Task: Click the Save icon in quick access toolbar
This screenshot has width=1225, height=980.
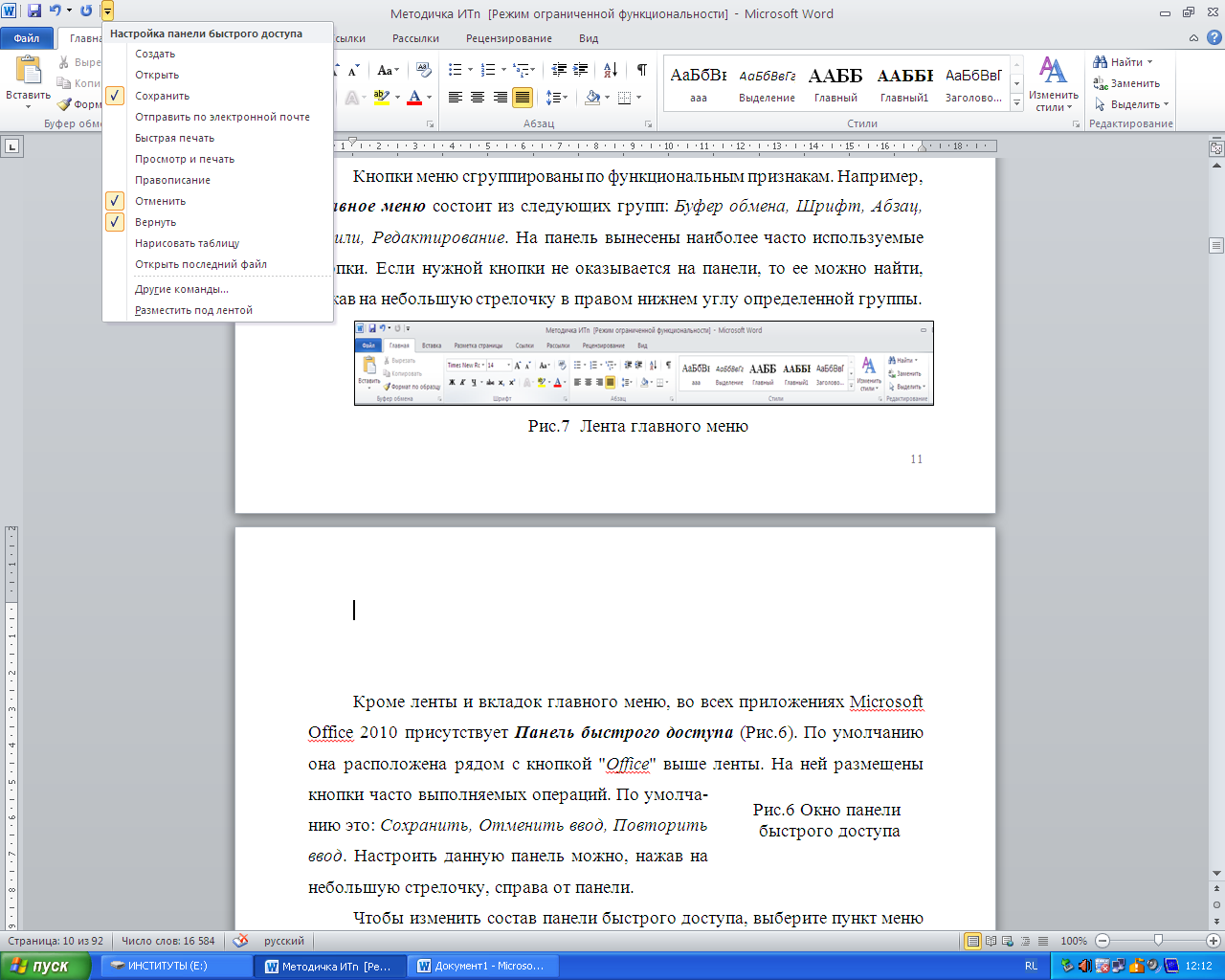Action: click(34, 11)
